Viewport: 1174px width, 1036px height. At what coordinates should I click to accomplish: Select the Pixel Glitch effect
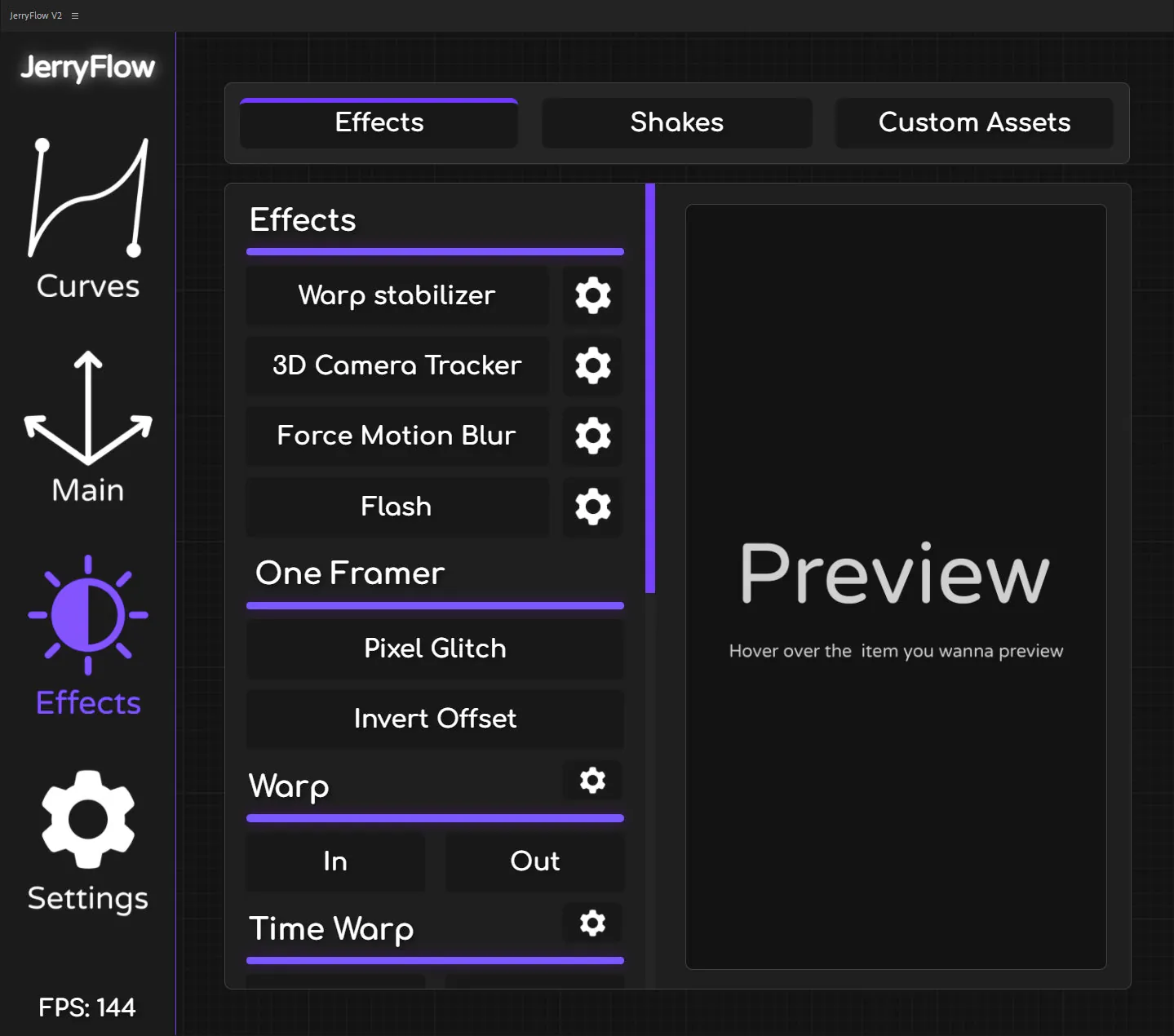tap(435, 648)
